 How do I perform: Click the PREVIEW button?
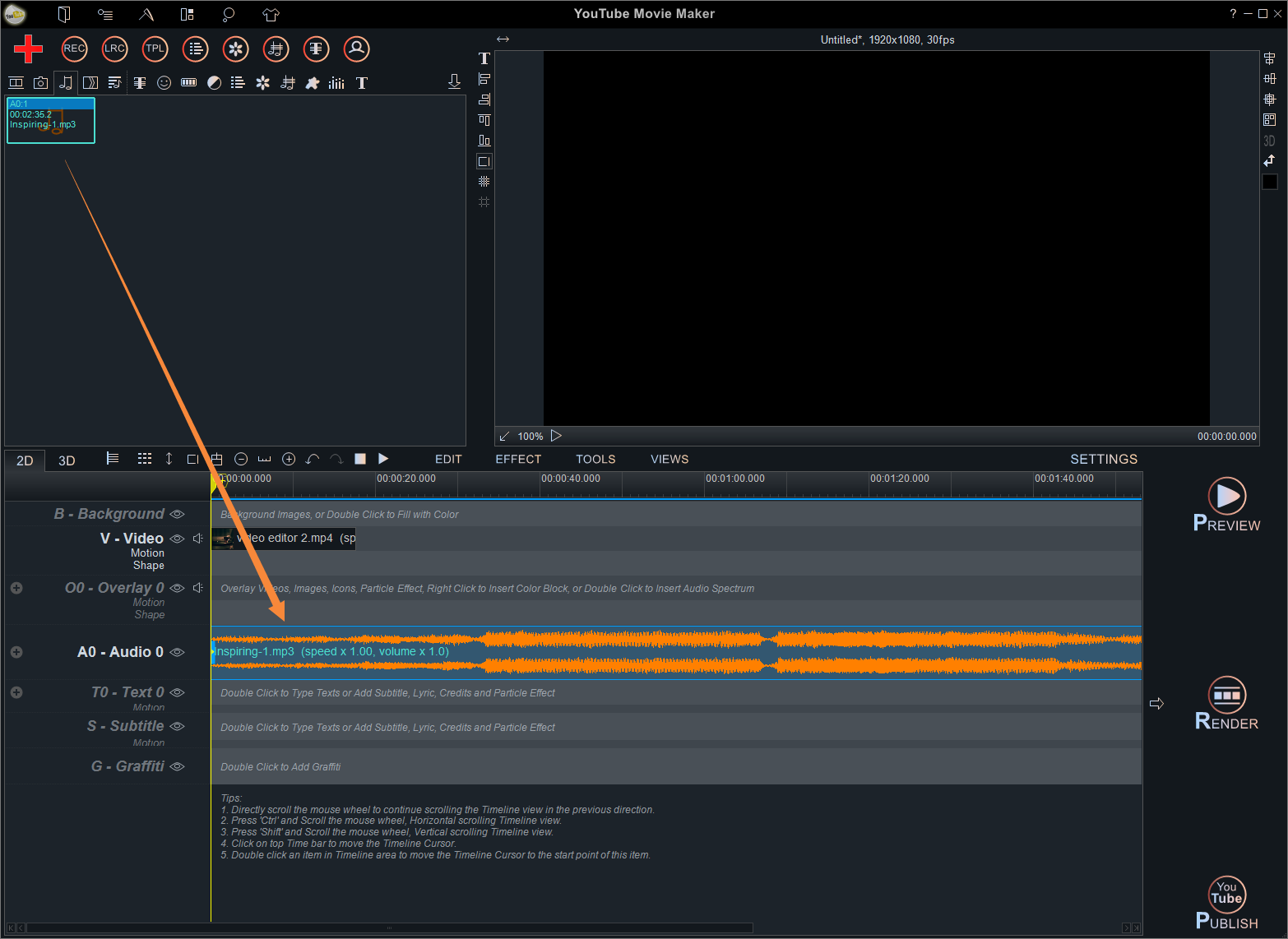[1226, 505]
